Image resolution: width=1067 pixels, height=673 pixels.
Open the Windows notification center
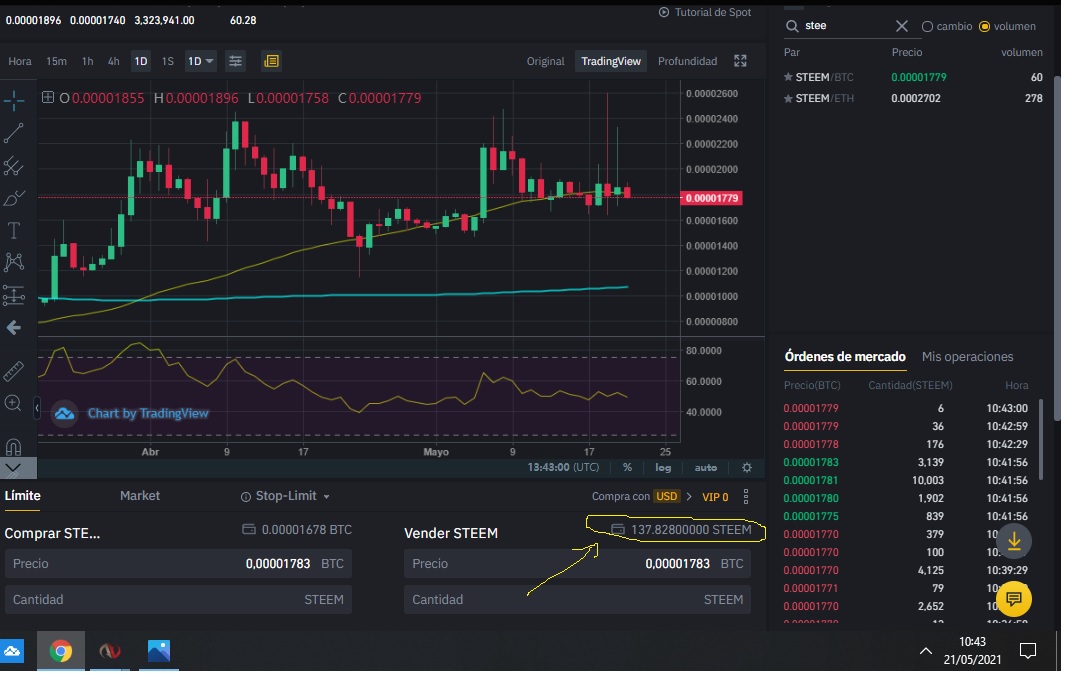point(1028,651)
